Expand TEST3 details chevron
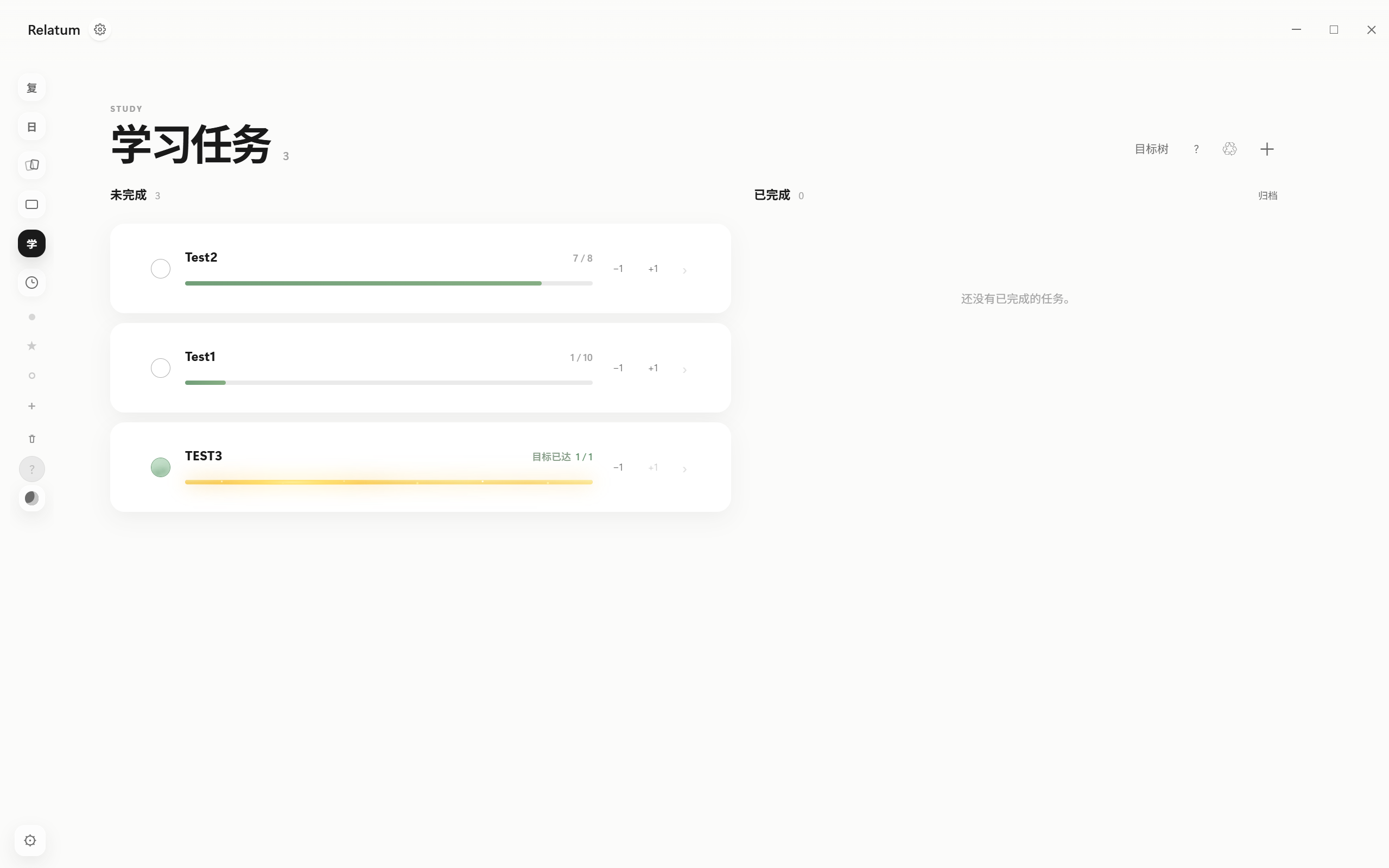This screenshot has height=868, width=1389. coord(685,469)
